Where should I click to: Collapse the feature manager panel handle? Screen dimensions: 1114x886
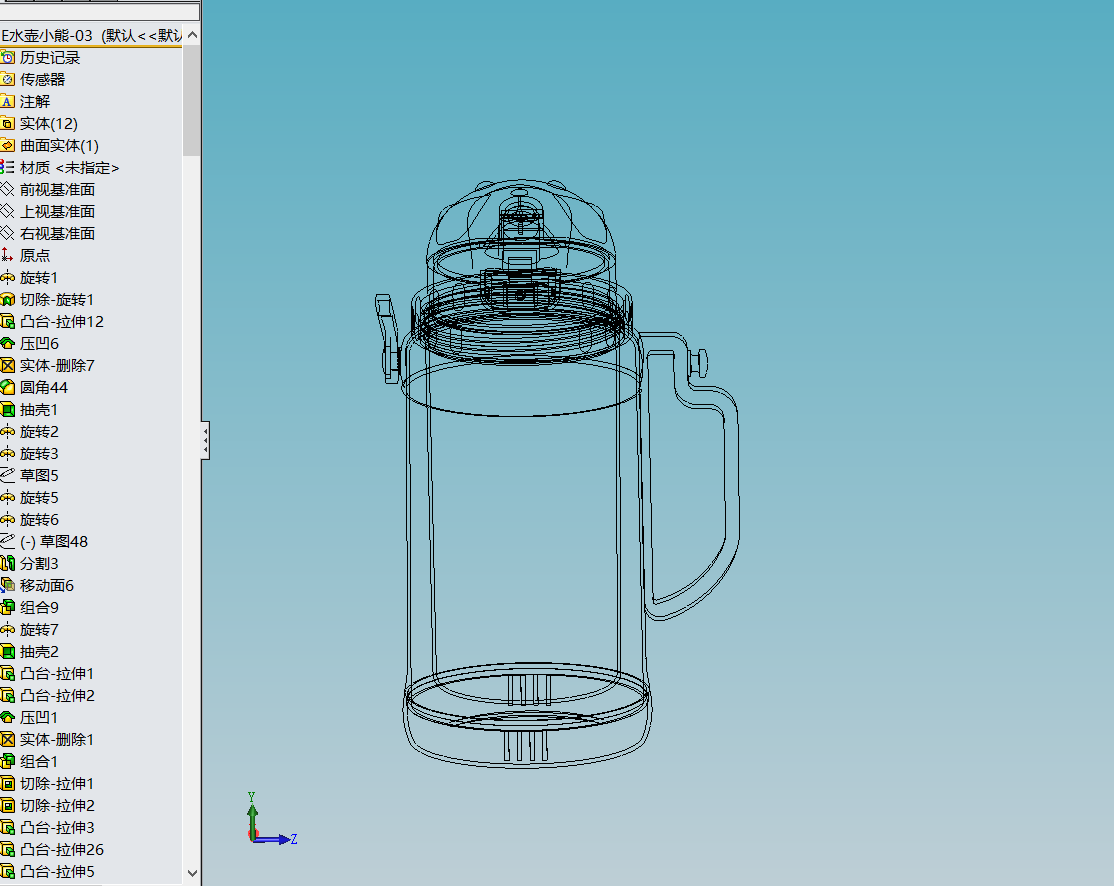point(205,441)
